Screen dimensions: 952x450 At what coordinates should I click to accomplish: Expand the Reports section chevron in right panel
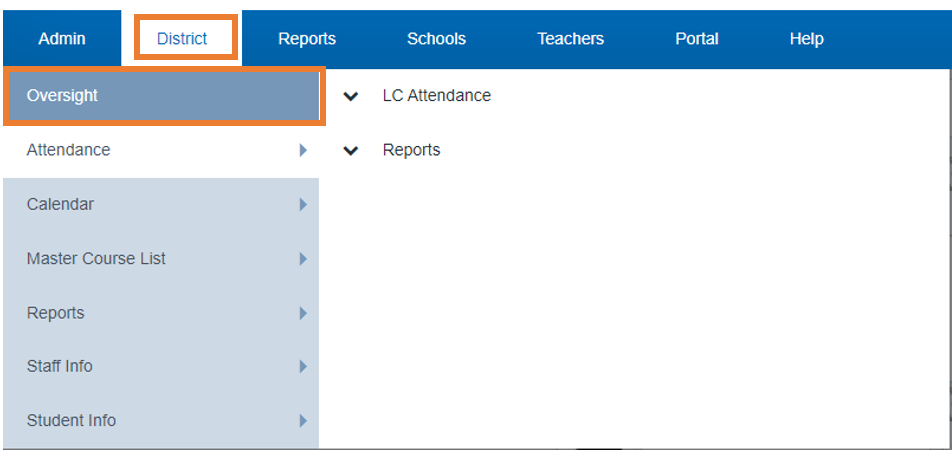[350, 151]
